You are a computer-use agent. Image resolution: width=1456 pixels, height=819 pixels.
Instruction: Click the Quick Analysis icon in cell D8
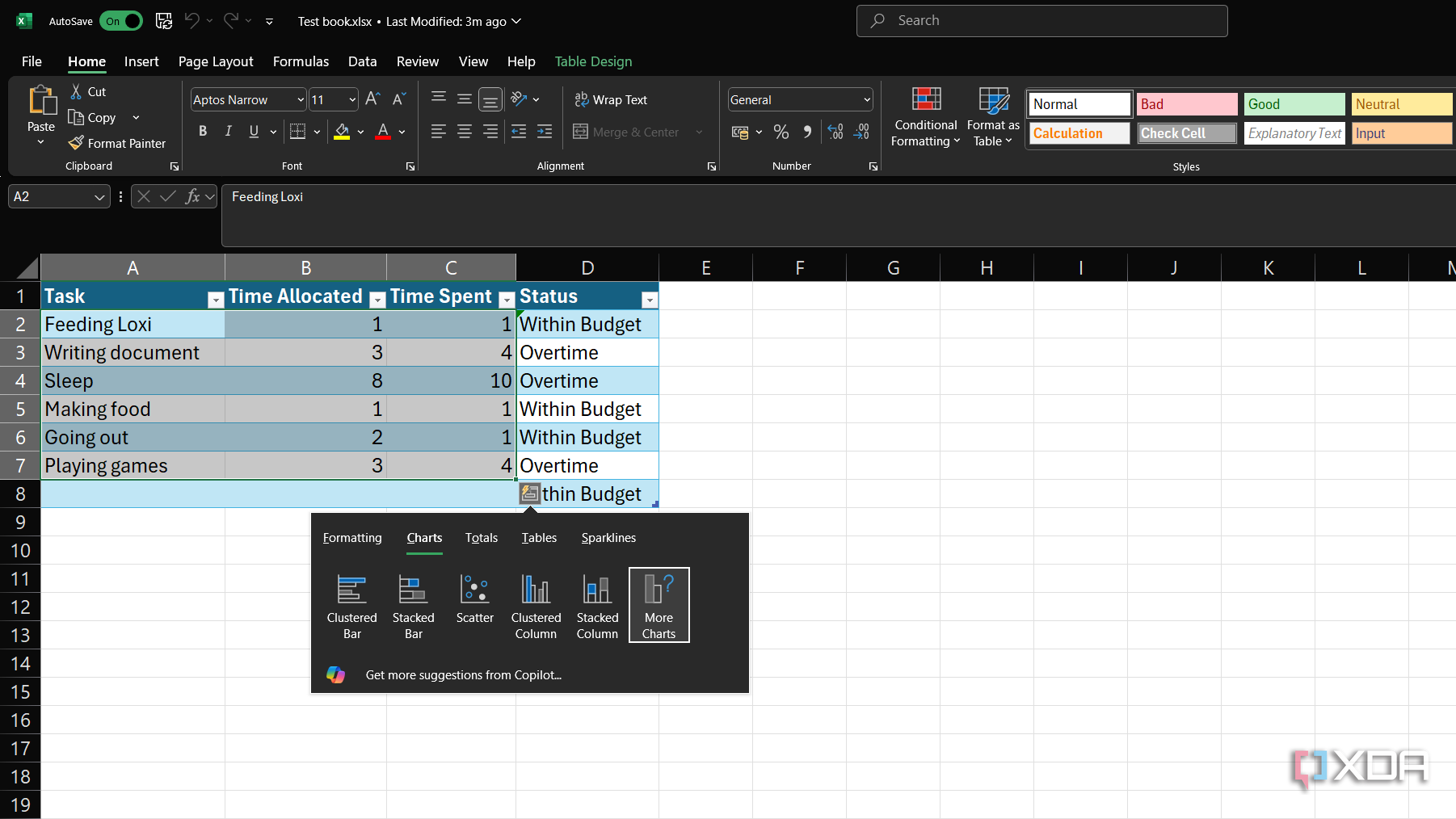530,493
